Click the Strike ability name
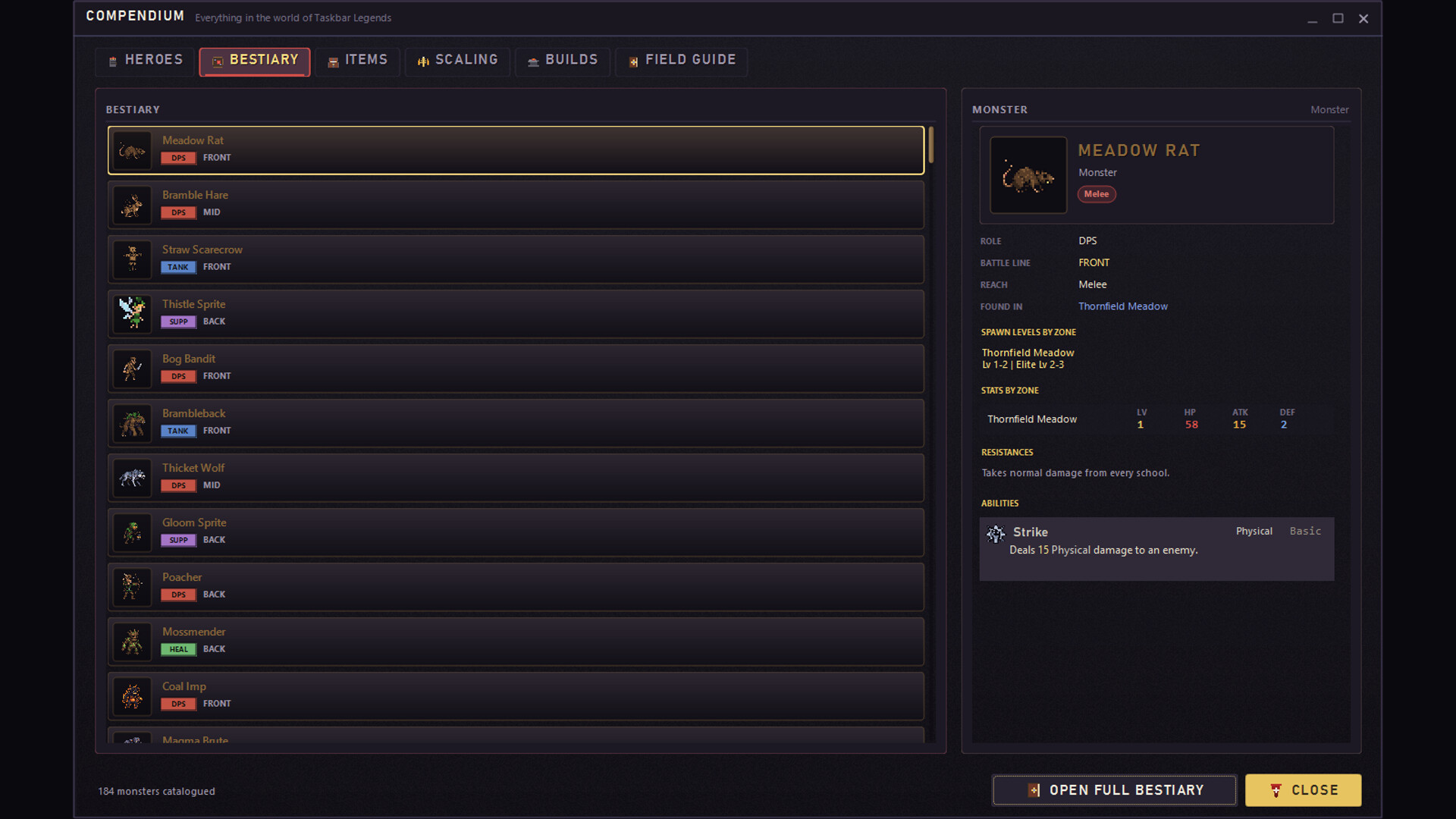 (x=1031, y=532)
